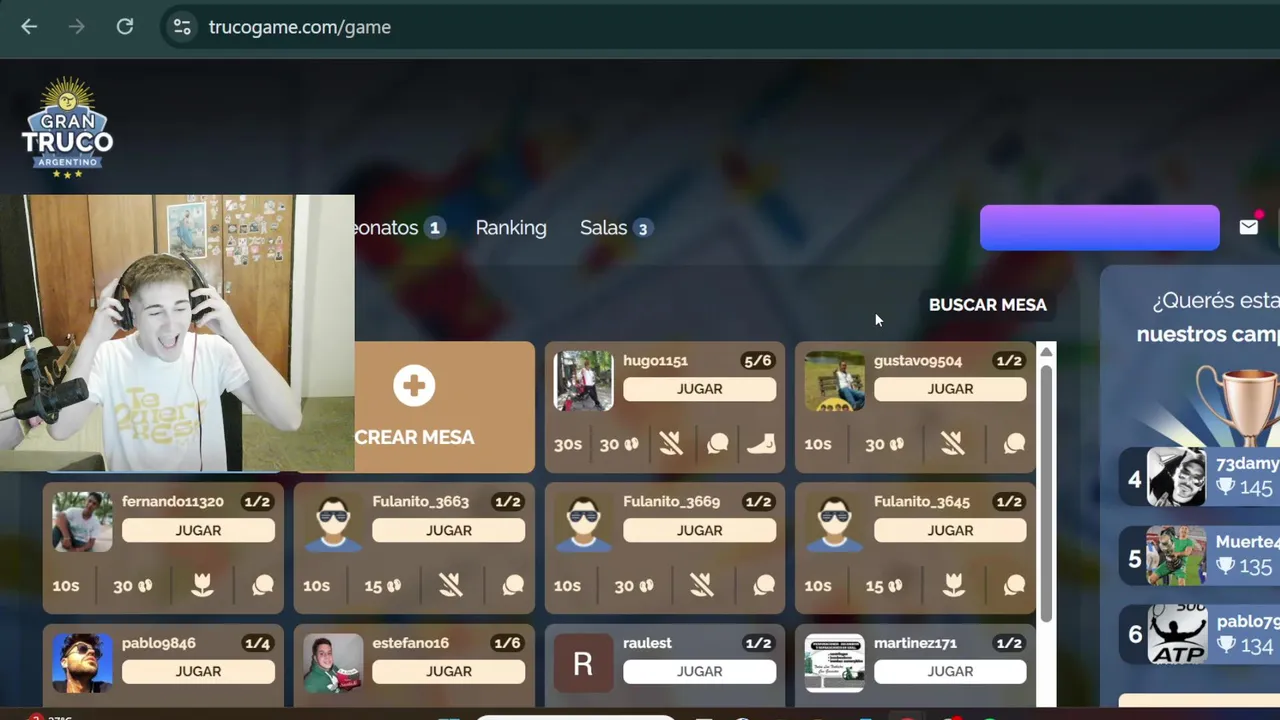Image resolution: width=1280 pixels, height=720 pixels.
Task: Click JUGAR on fernando11320's table
Action: click(198, 530)
